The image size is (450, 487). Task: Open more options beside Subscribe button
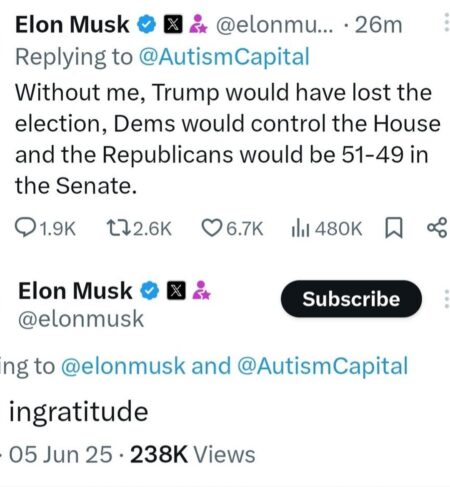(446, 299)
